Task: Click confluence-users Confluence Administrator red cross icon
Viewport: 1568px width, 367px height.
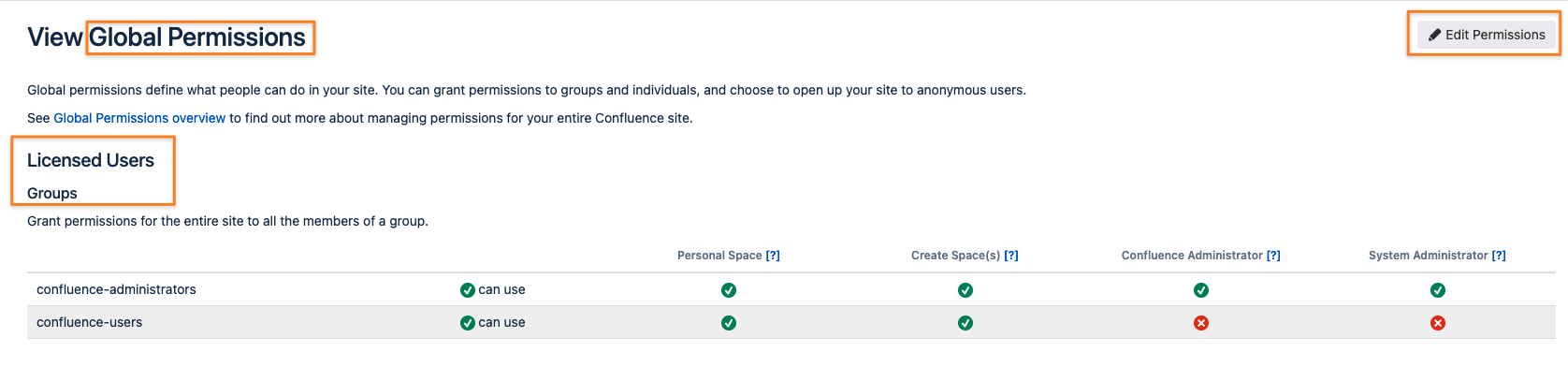Action: 1201,323
